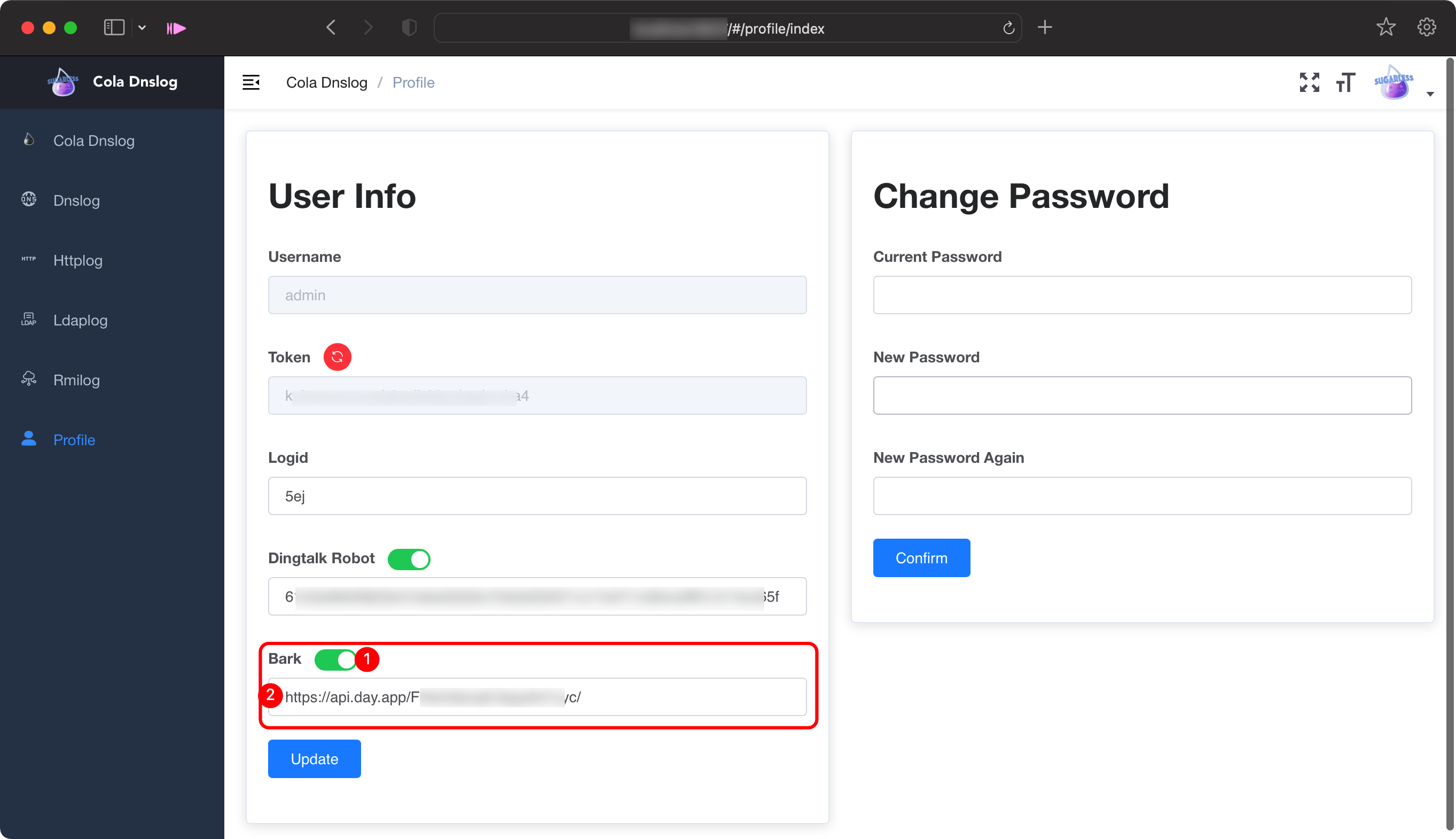1456x839 pixels.
Task: Open Dnslog in the sidebar
Action: point(76,200)
